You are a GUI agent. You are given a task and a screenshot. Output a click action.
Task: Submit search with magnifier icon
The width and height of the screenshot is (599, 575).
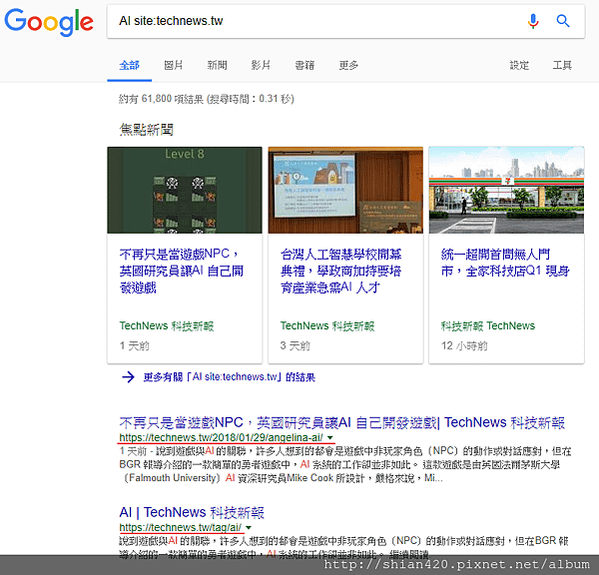point(563,21)
